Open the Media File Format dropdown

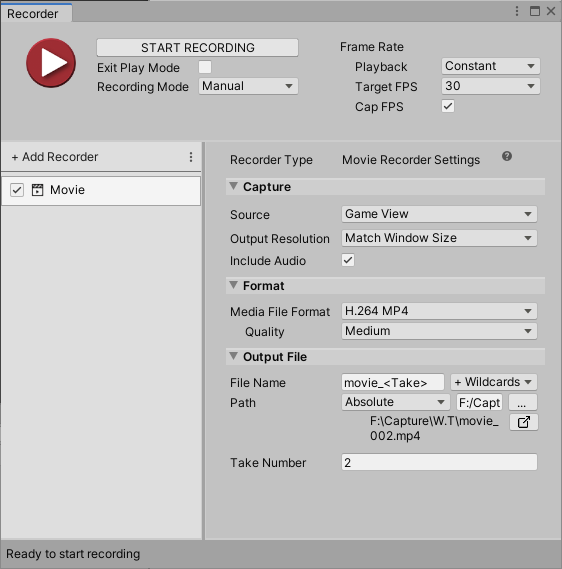[439, 311]
